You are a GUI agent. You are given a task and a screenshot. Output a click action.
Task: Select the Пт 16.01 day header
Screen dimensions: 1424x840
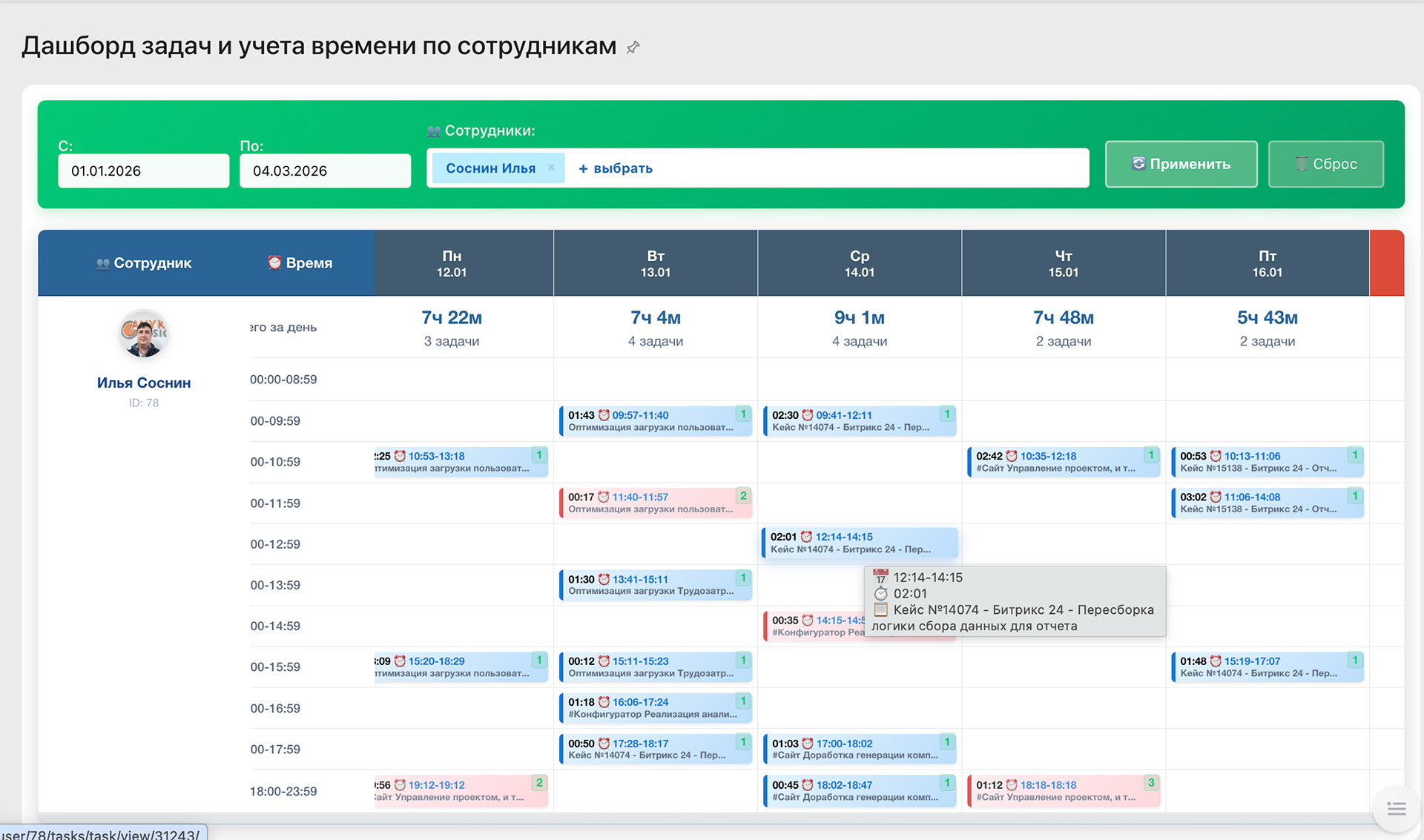1268,263
